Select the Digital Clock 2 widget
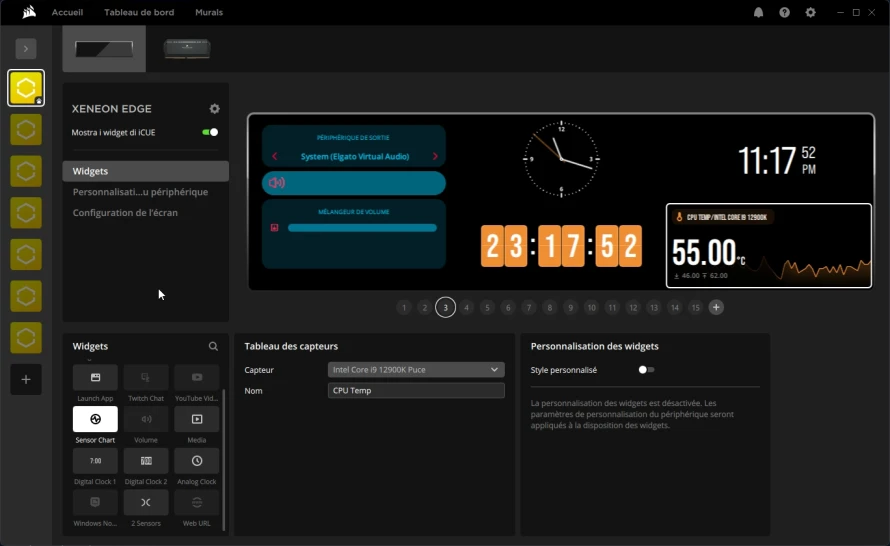The height and width of the screenshot is (546, 890). click(x=146, y=461)
